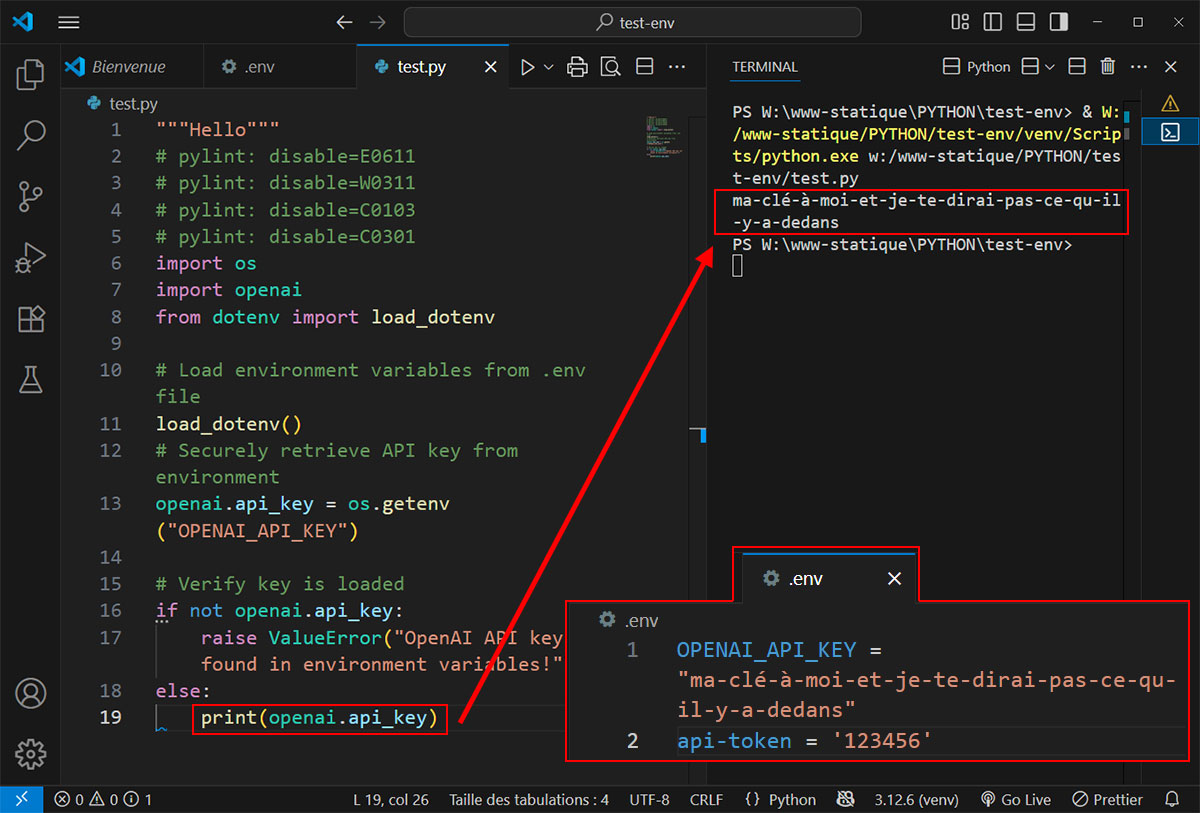Viewport: 1200px width, 813px height.
Task: Close the test.py tab
Action: coord(491,67)
